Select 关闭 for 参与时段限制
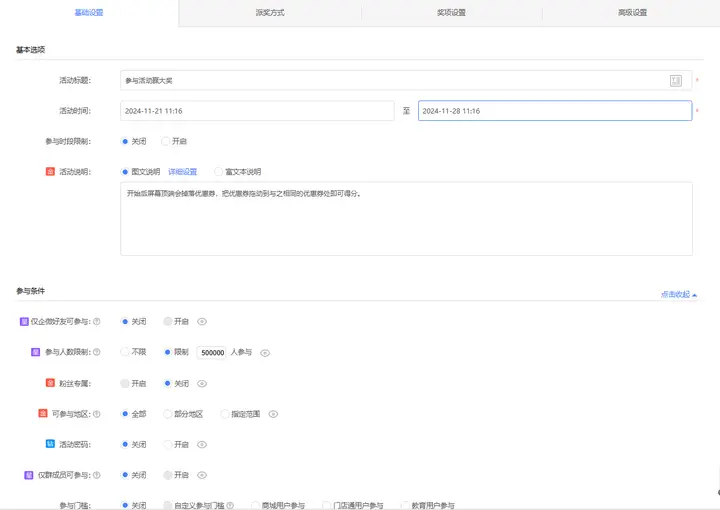This screenshot has width=720, height=510. tap(124, 141)
